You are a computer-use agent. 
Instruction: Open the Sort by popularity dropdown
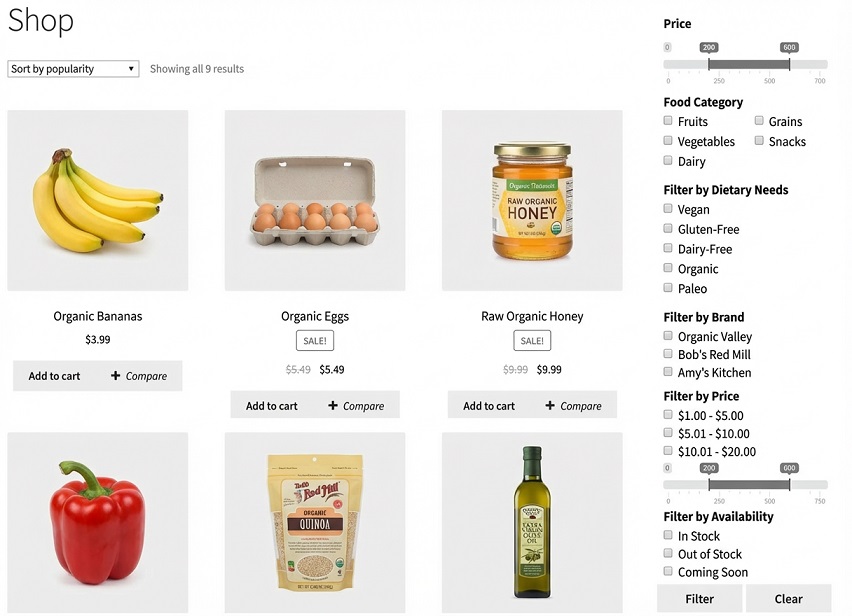71,68
